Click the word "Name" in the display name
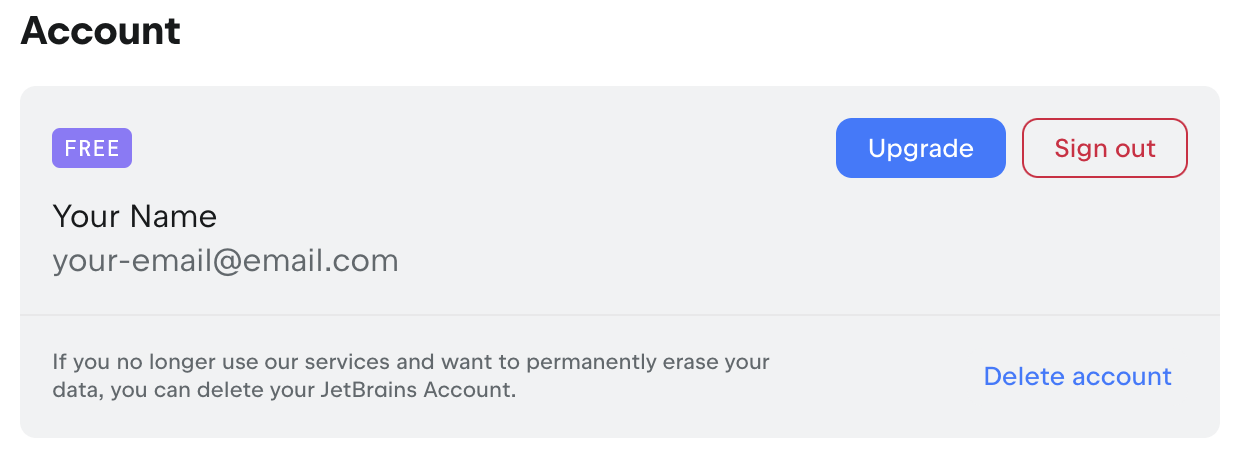Screen dimensions: 1240x458 point(180,216)
